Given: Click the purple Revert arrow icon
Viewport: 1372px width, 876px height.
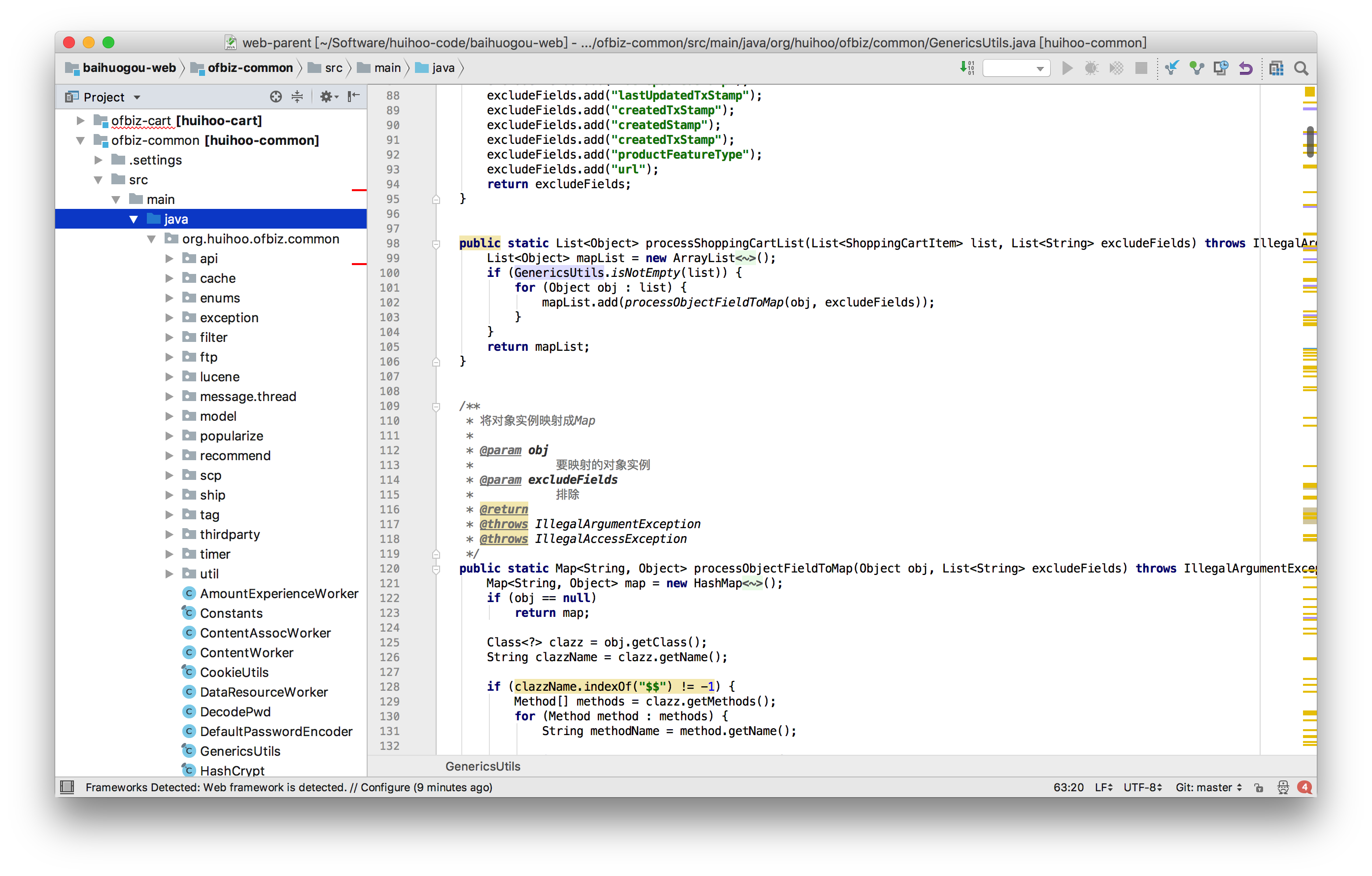Looking at the screenshot, I should click(1245, 68).
